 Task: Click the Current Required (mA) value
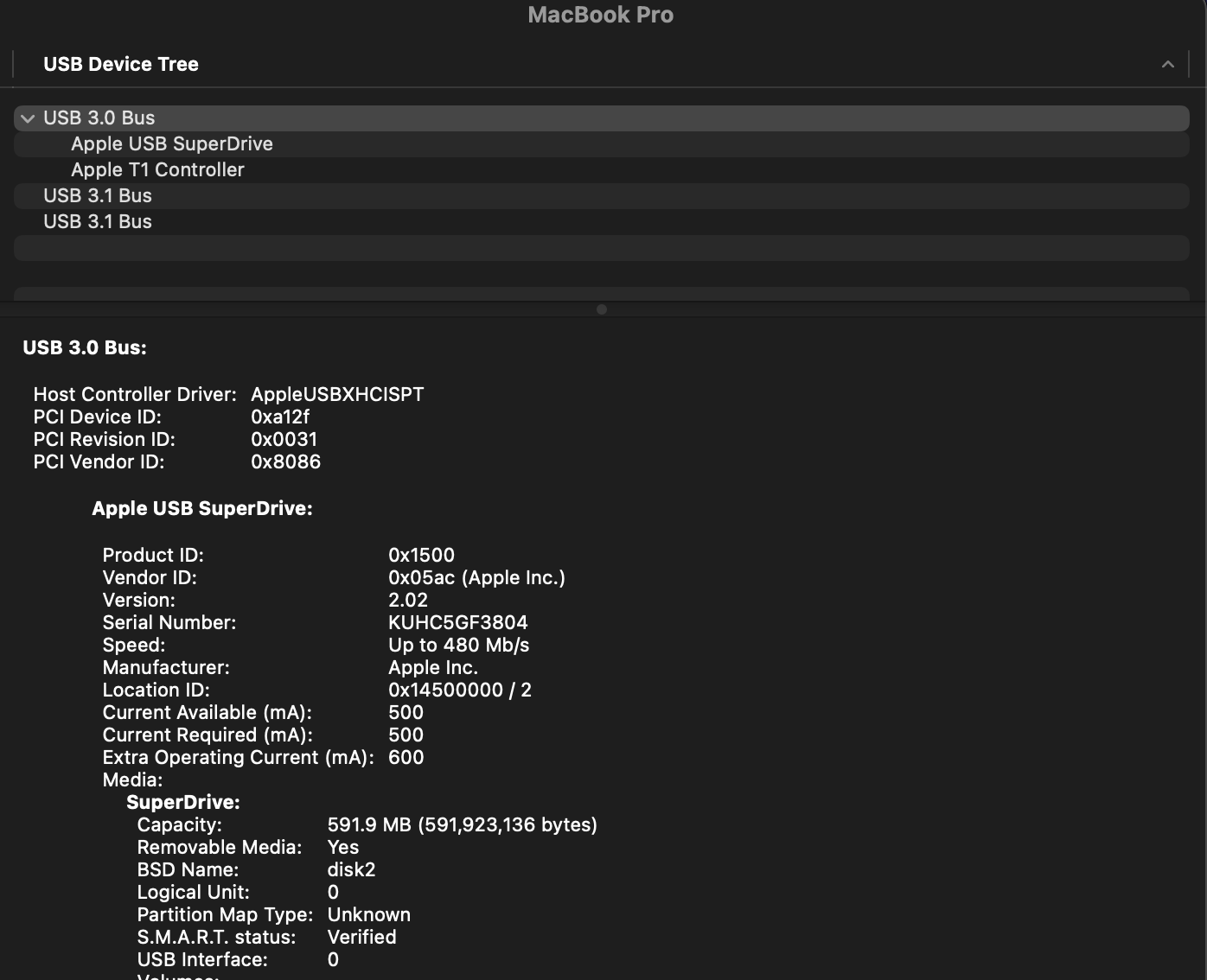(x=406, y=735)
